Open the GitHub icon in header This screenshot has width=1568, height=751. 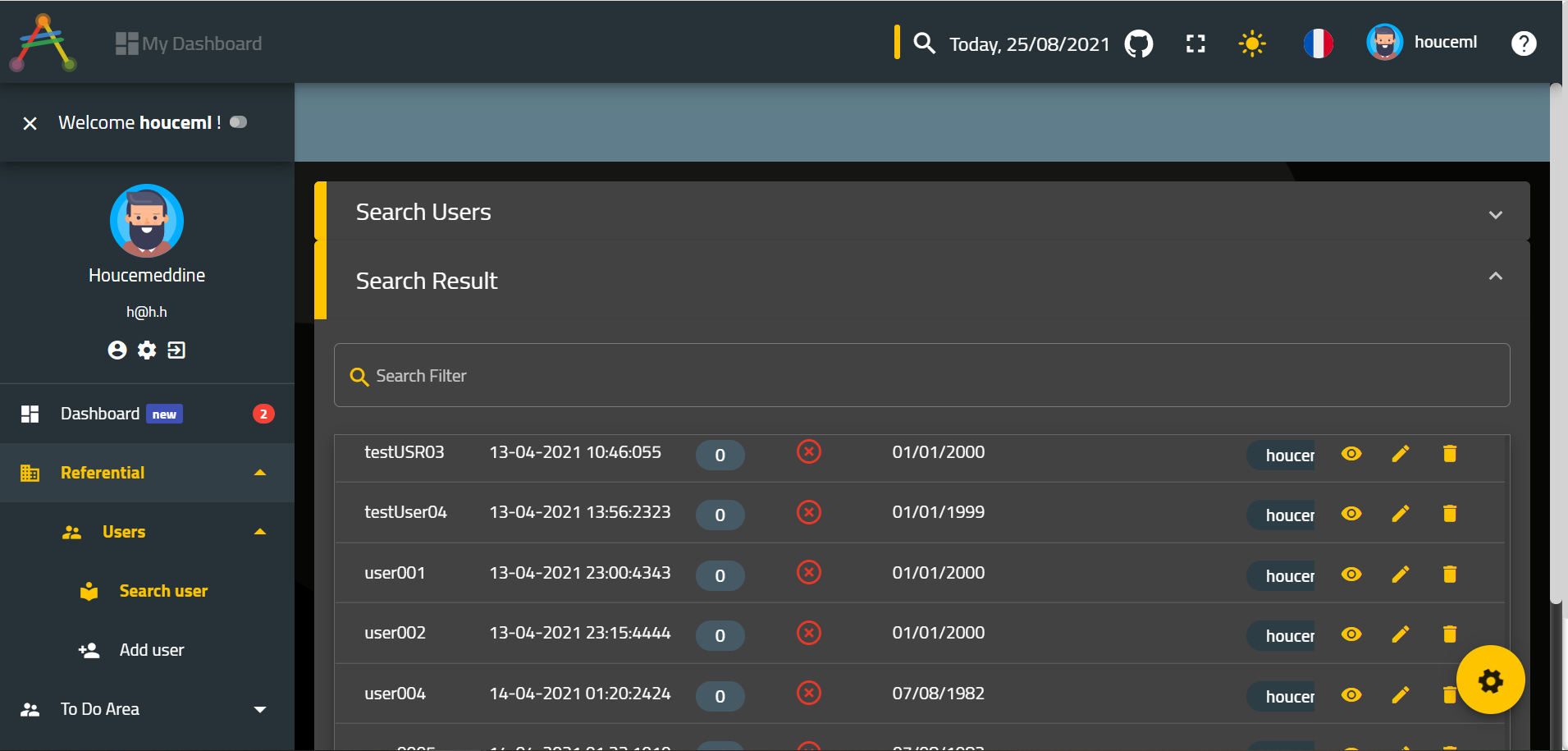pyautogui.click(x=1138, y=44)
